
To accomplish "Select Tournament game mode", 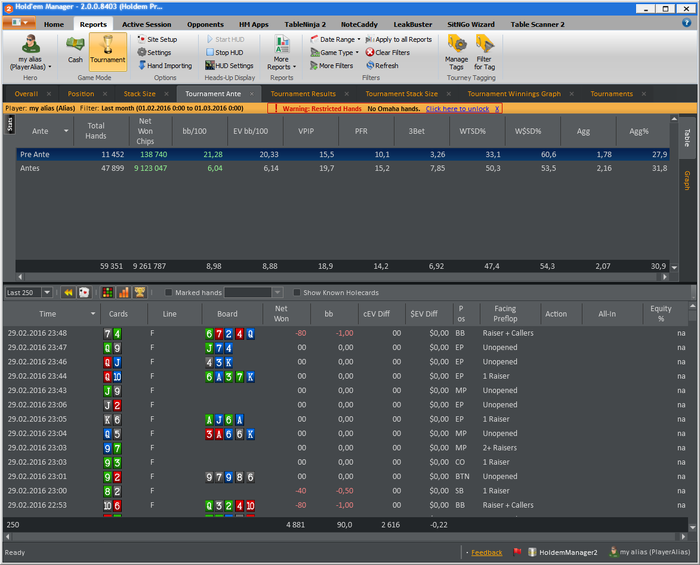I will click(108, 51).
